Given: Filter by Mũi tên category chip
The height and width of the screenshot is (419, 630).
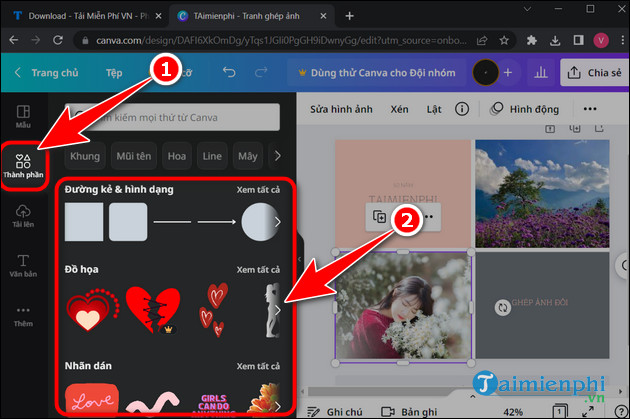Looking at the screenshot, I should coord(134,156).
